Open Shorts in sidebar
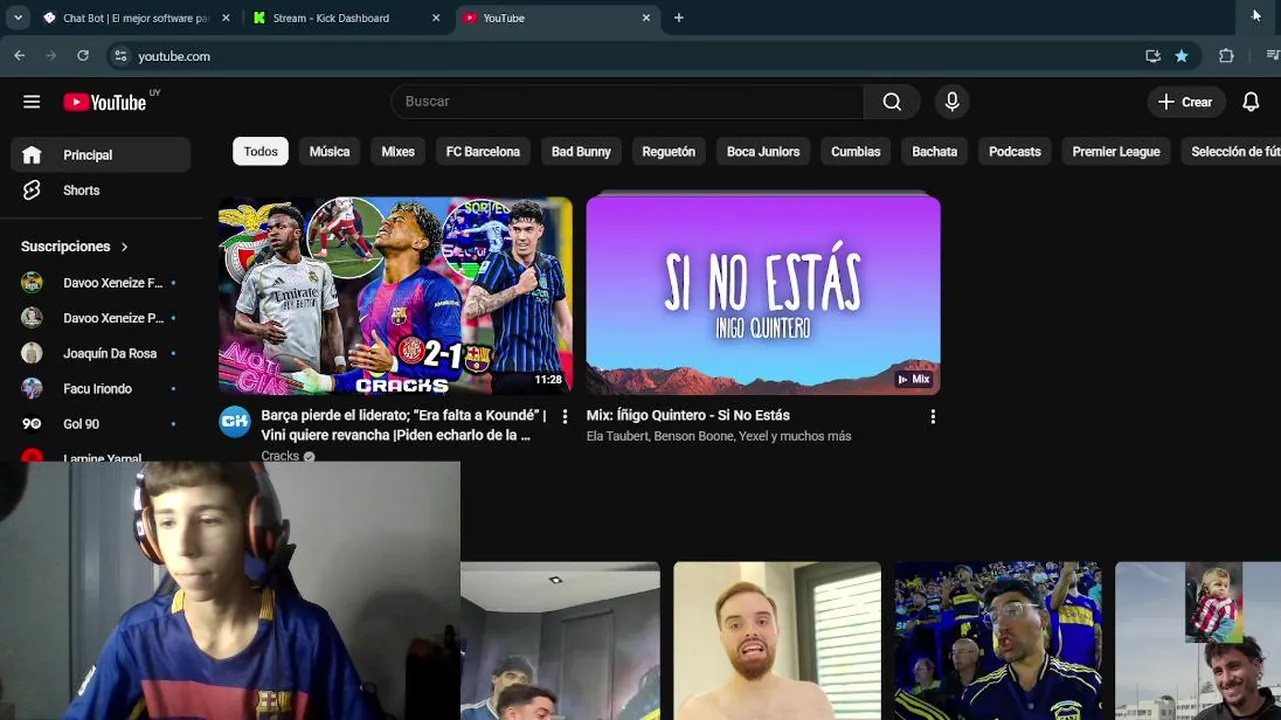Screen dimensions: 1281x720 click(100, 190)
